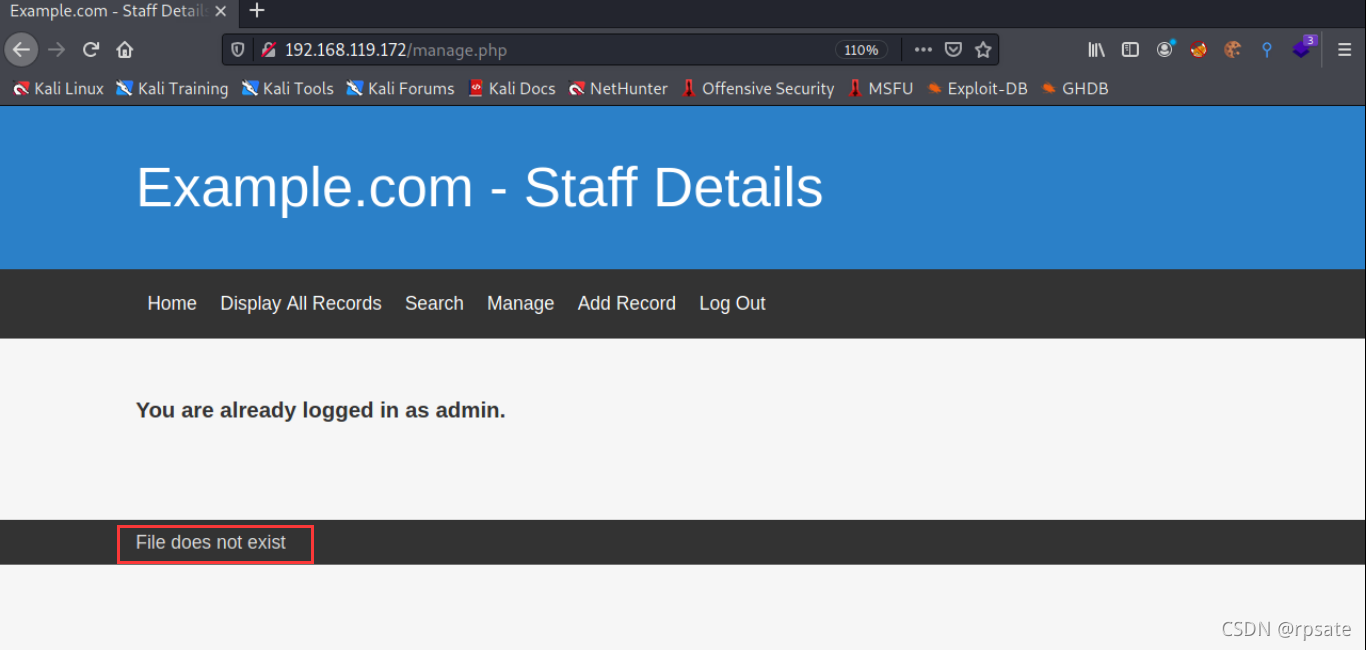Open the Firefox hamburger menu
Screen dimensions: 1366x650
coord(1345,49)
